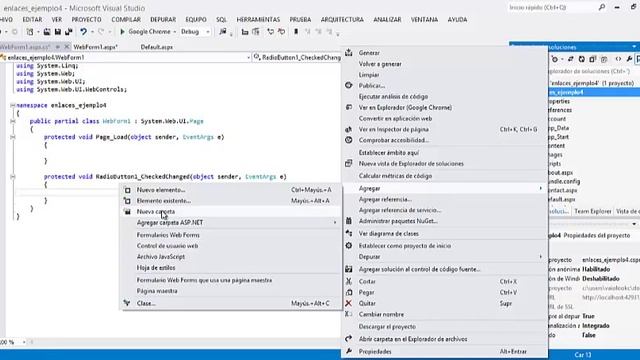Collapse the Page_Load method outline box

(13, 137)
